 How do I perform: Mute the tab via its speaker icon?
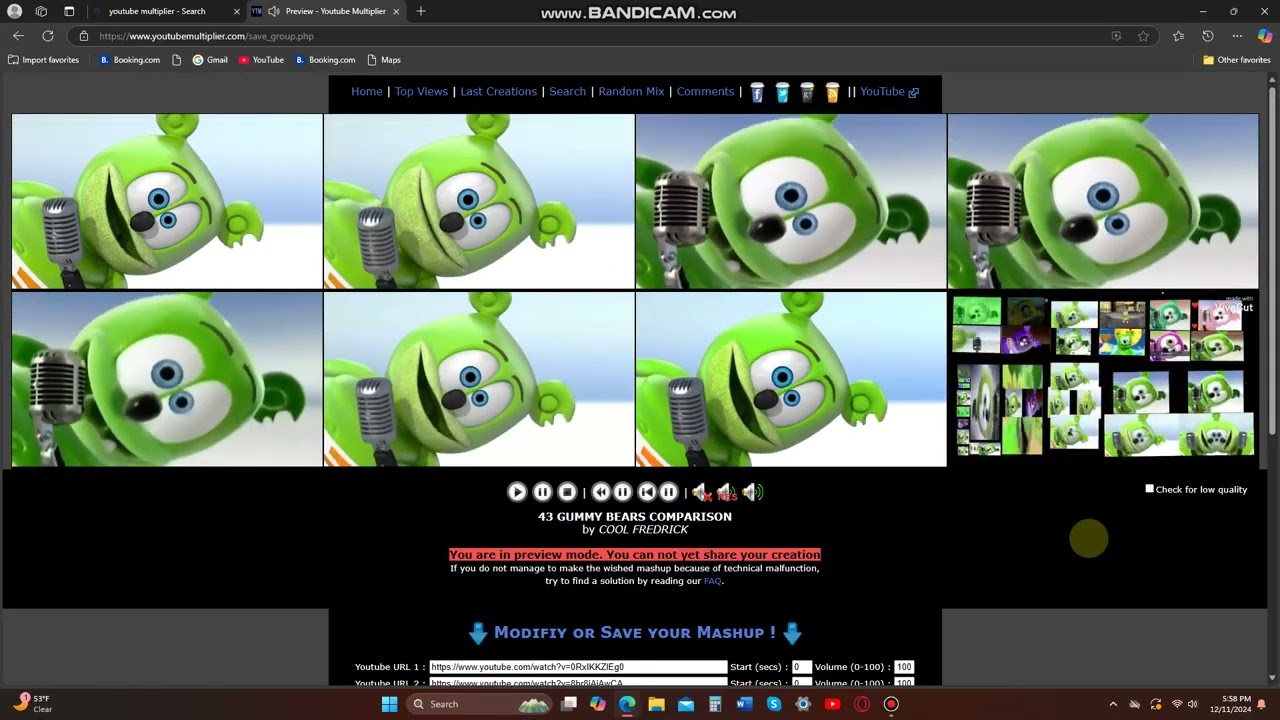pyautogui.click(x=273, y=11)
